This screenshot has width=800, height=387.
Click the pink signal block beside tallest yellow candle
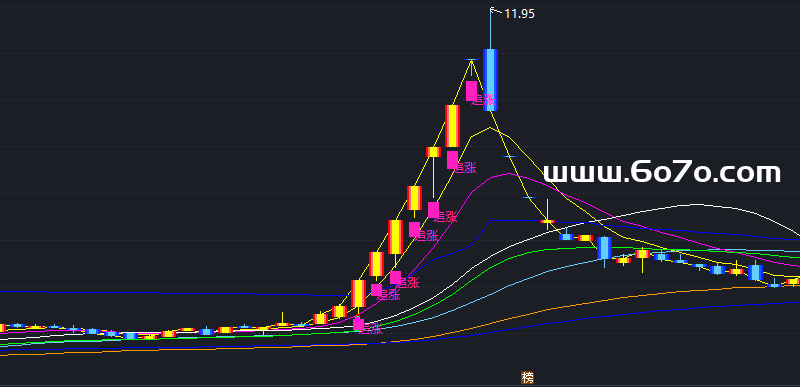click(452, 160)
